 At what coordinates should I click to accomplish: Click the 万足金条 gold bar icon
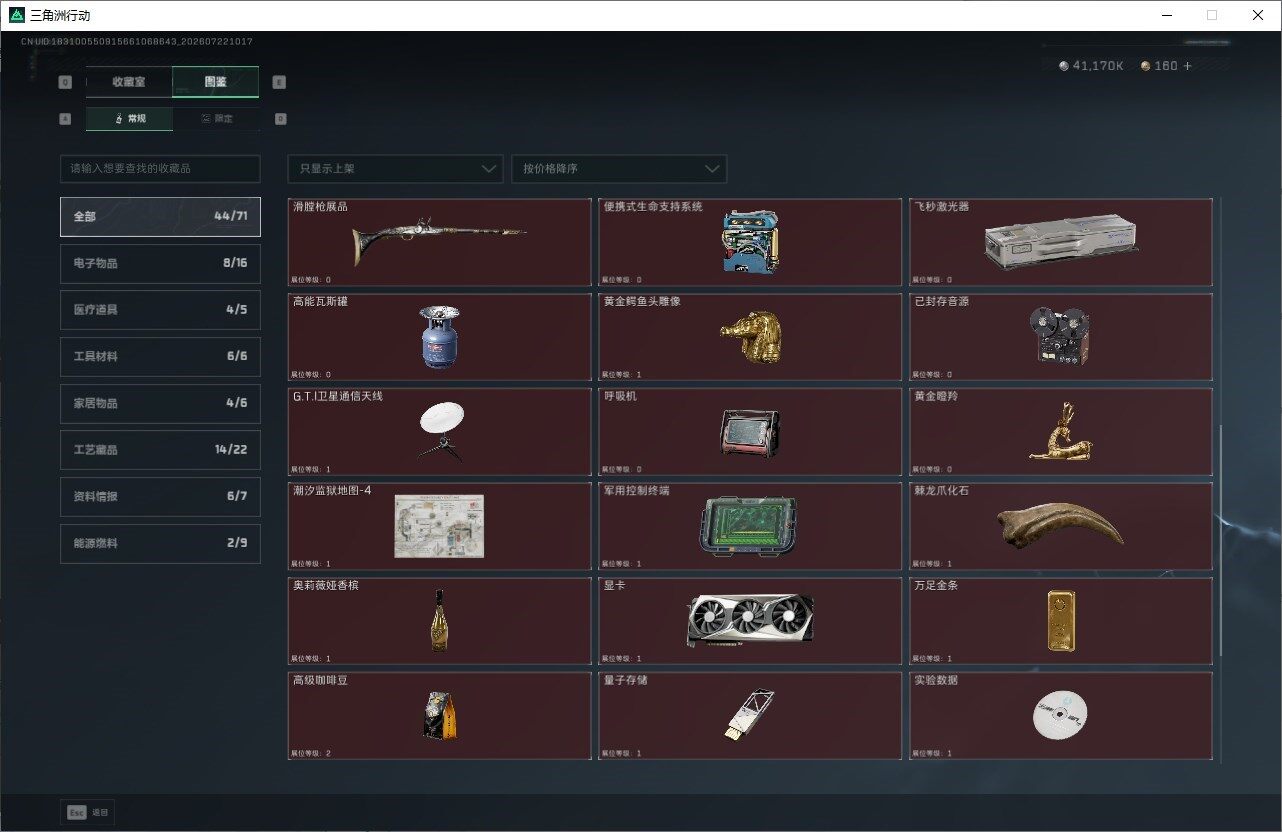(x=1061, y=621)
